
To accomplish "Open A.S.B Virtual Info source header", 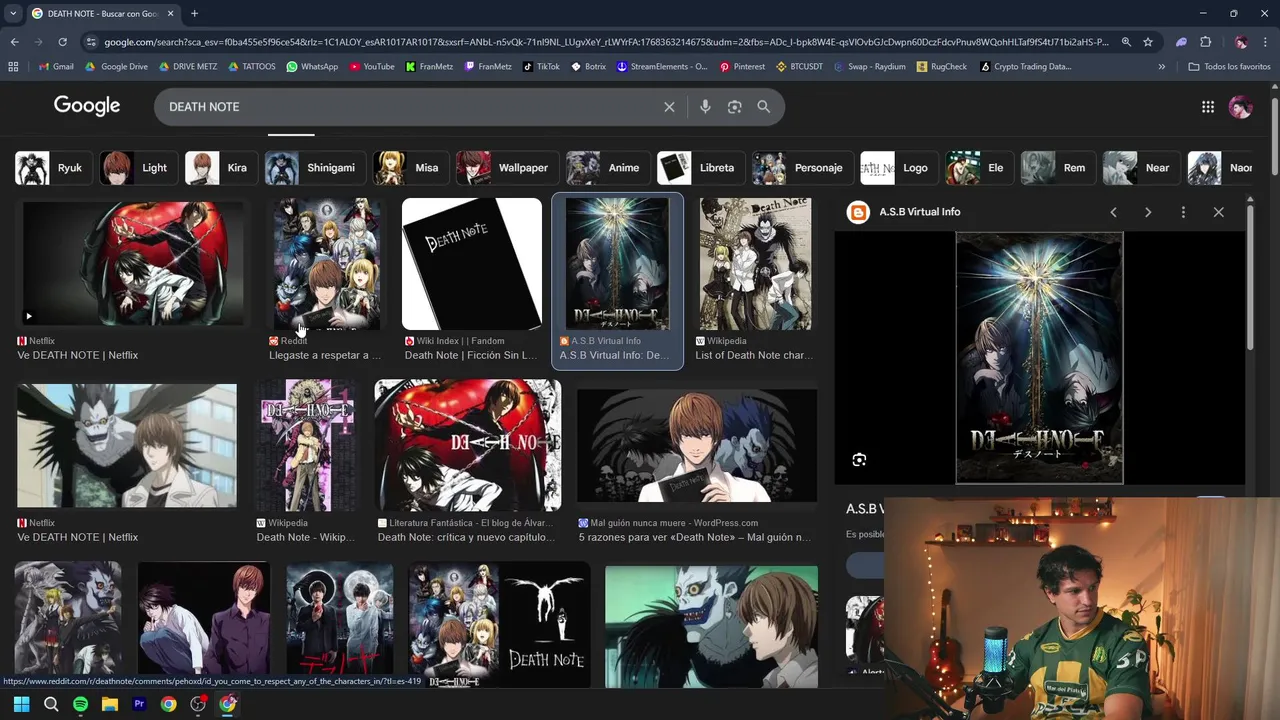I will pos(904,212).
